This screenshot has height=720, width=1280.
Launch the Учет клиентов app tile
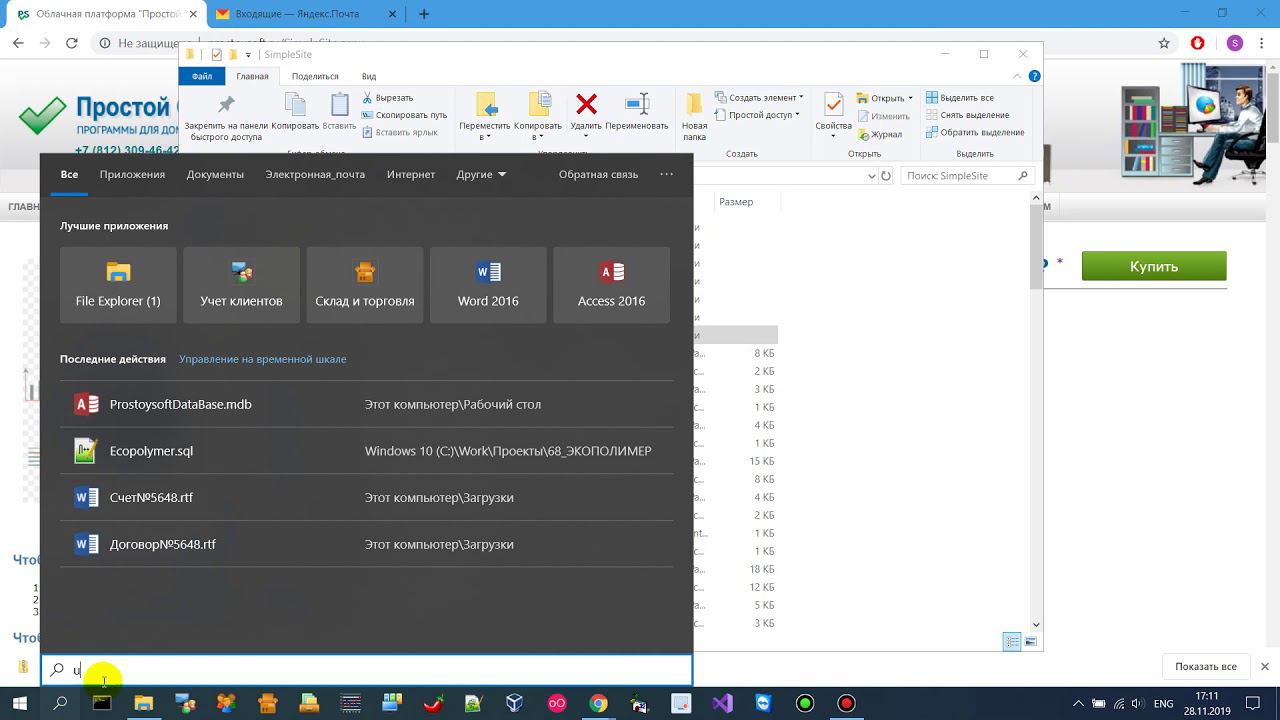click(x=241, y=285)
